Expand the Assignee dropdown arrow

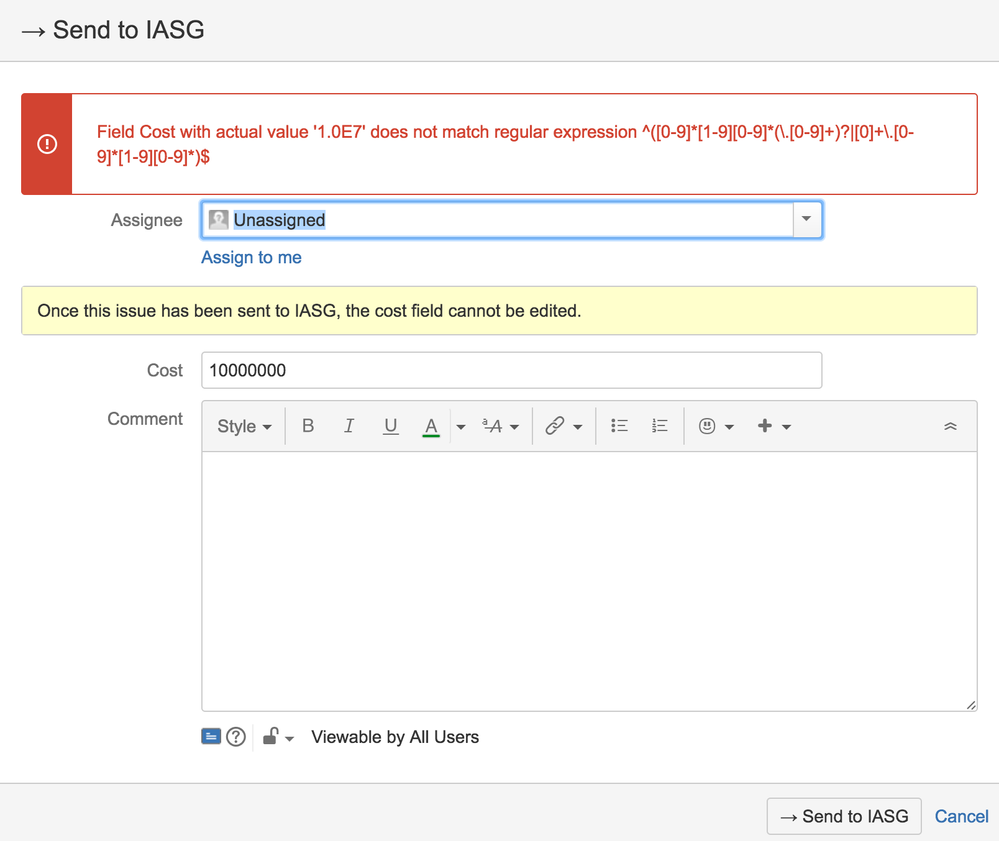[807, 219]
